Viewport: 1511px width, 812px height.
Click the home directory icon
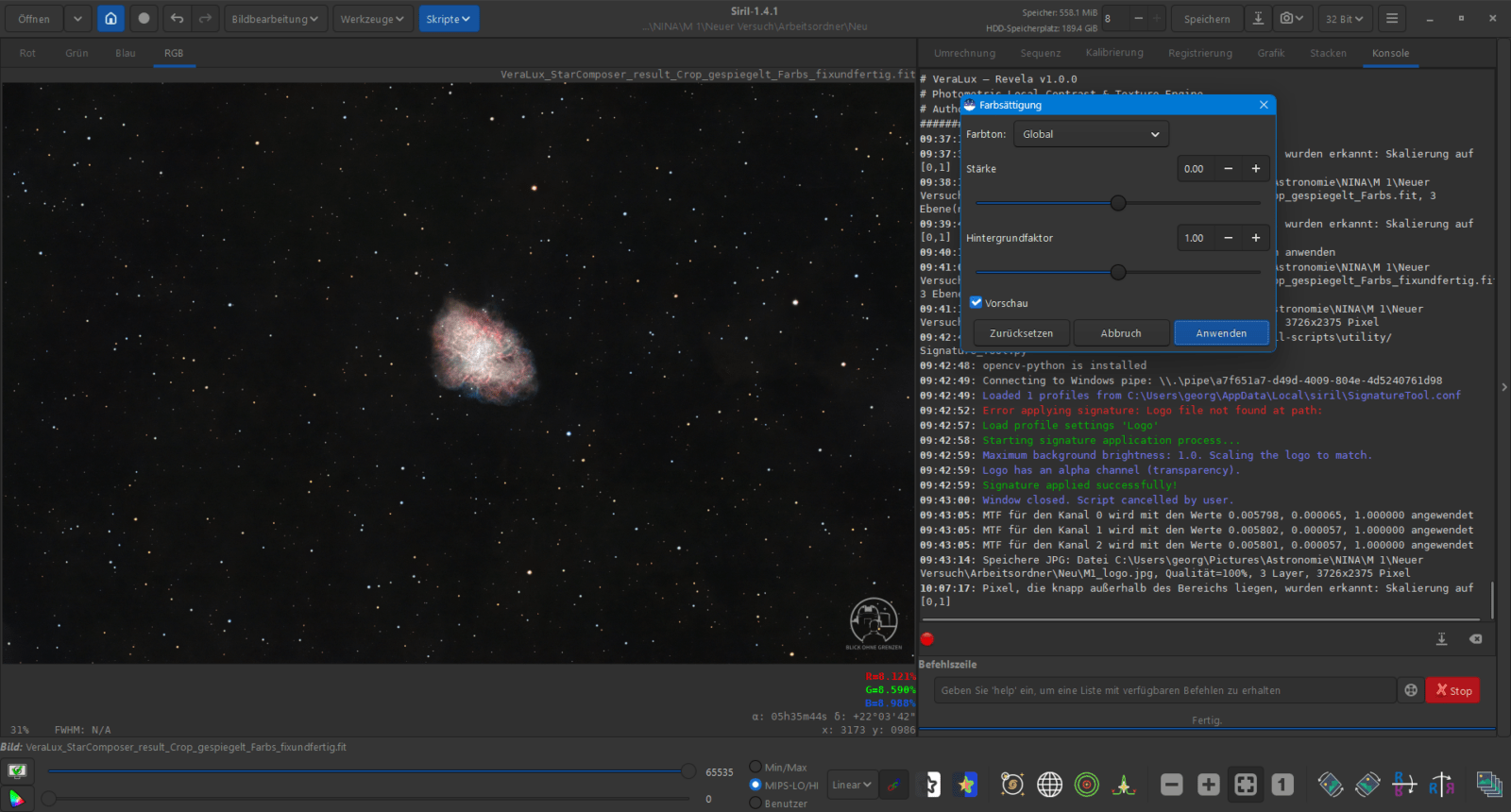(x=110, y=19)
